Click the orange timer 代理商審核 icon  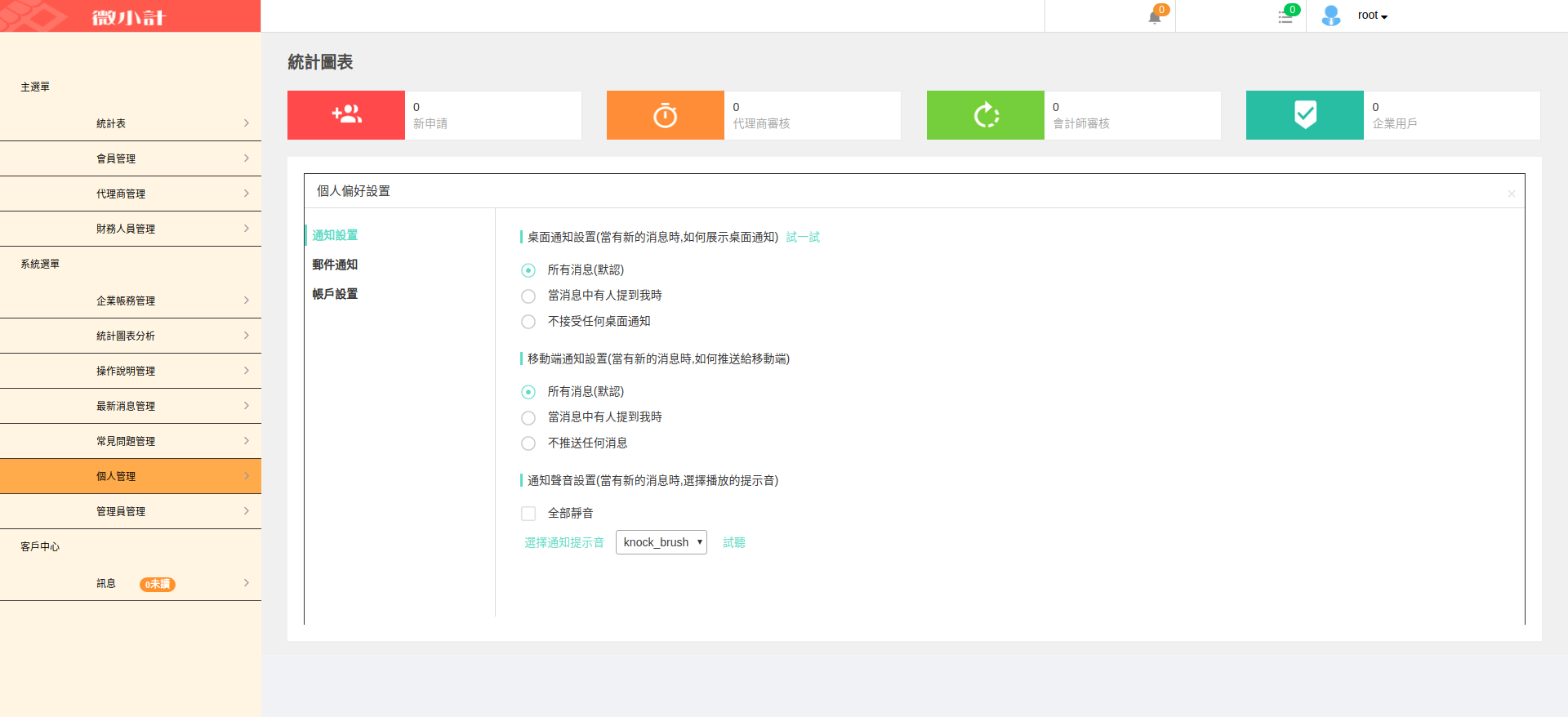665,115
